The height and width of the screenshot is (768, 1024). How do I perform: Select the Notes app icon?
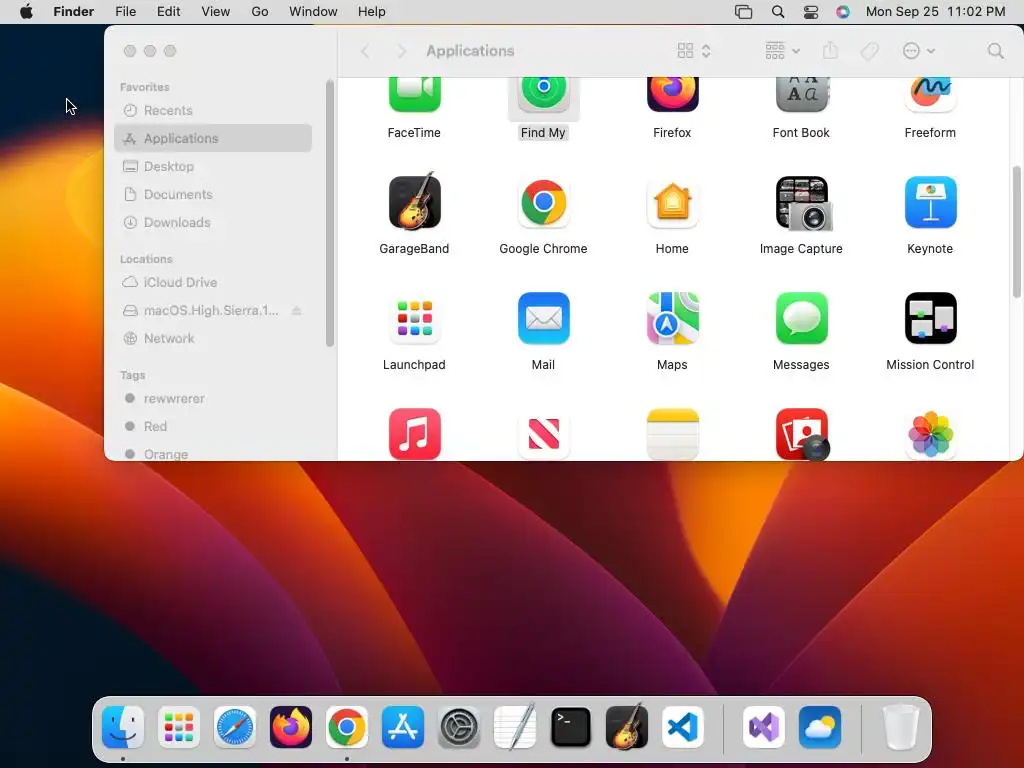672,434
